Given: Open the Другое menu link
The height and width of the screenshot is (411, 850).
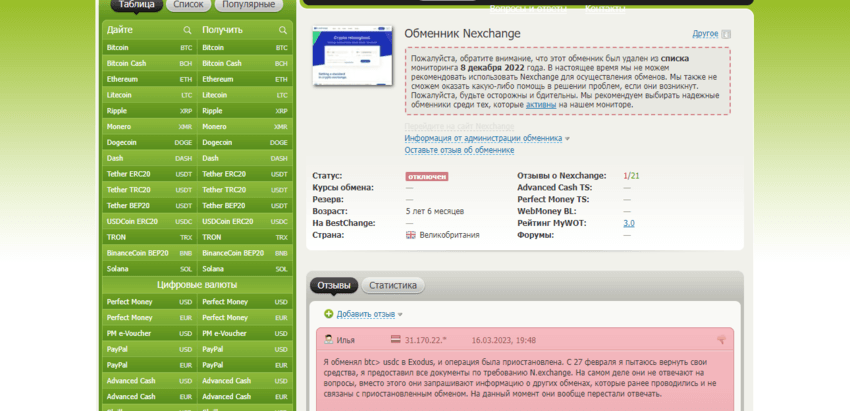Looking at the screenshot, I should click(705, 34).
